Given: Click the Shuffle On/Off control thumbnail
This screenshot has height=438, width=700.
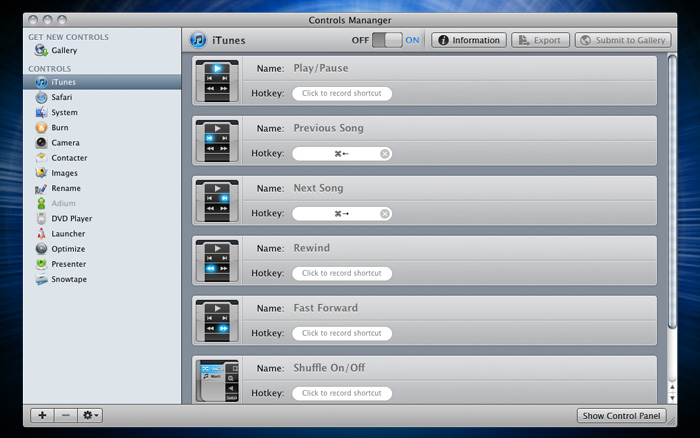Looking at the screenshot, I should pyautogui.click(x=217, y=380).
